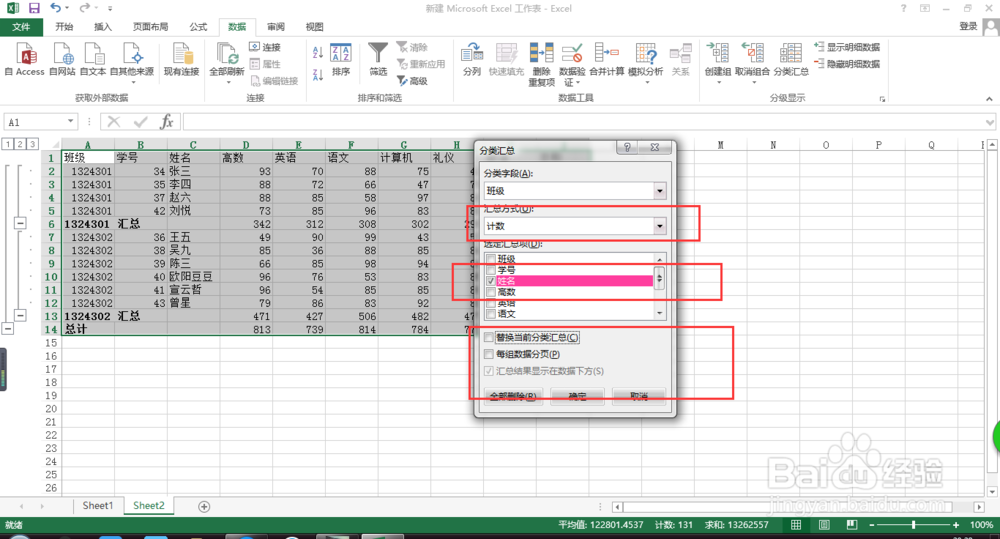This screenshot has height=539, width=1000.
Task: Collapse the 总计 outline minus button
Action: [x=8, y=329]
